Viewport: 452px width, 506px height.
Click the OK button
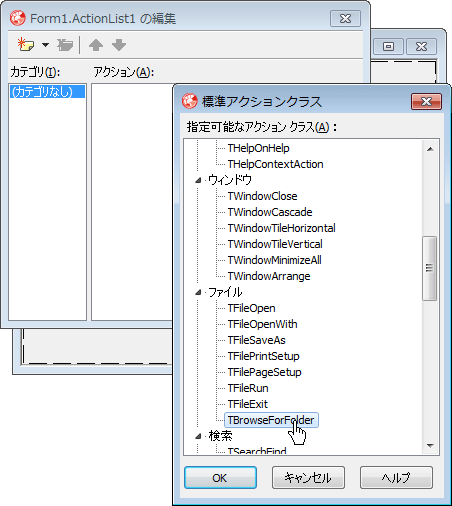(x=220, y=478)
